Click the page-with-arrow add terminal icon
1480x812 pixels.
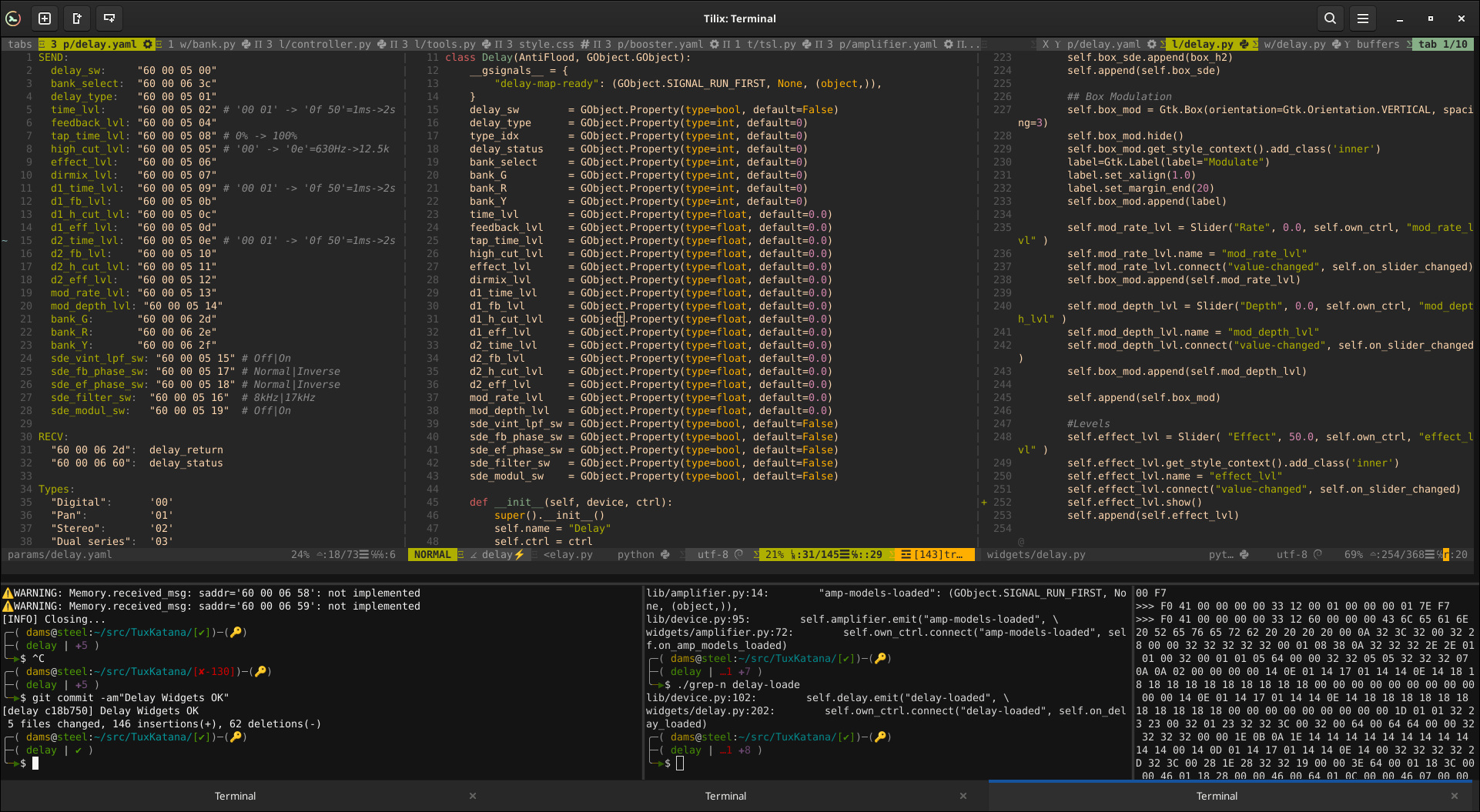tap(77, 18)
